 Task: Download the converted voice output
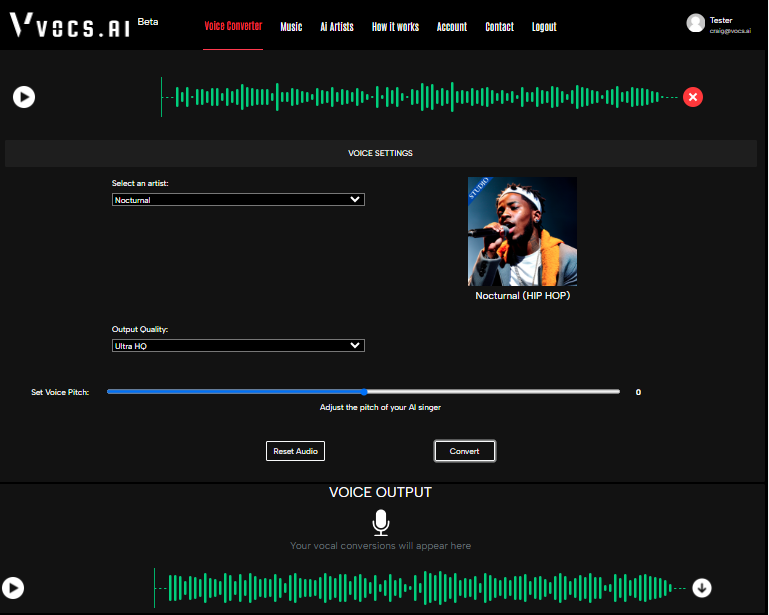pos(702,588)
